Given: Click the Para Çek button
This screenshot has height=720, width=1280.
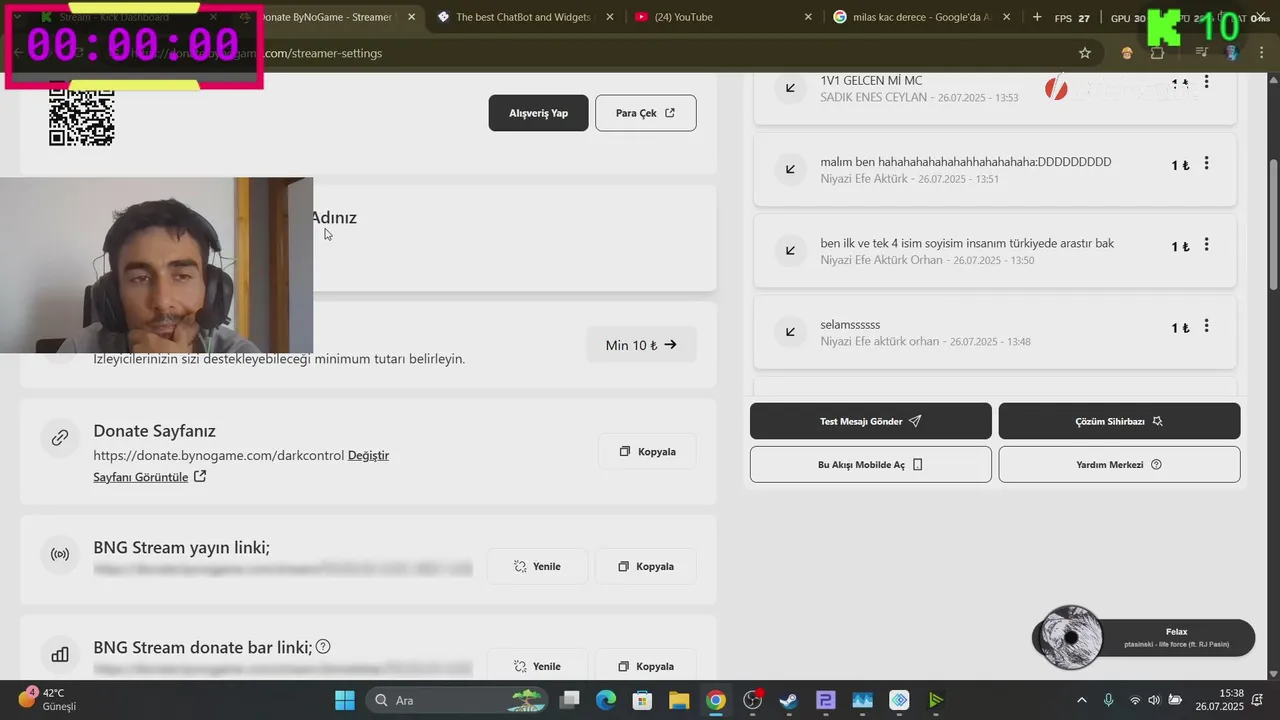Looking at the screenshot, I should pyautogui.click(x=645, y=113).
